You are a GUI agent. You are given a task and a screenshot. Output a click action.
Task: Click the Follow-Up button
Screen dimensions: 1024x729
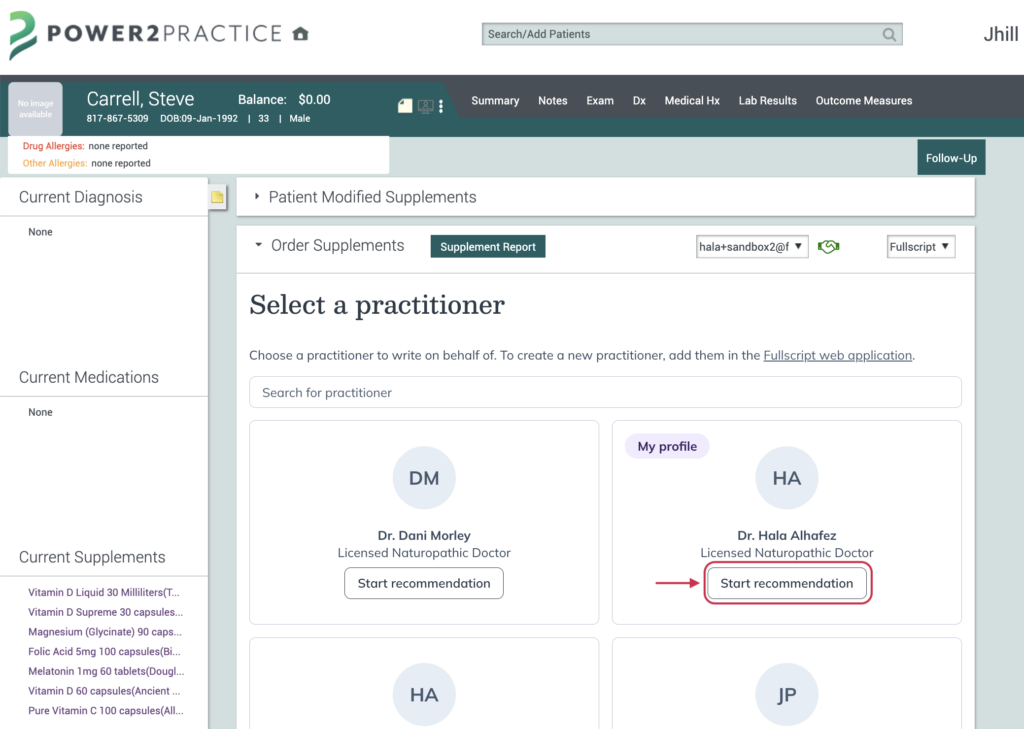tap(951, 157)
